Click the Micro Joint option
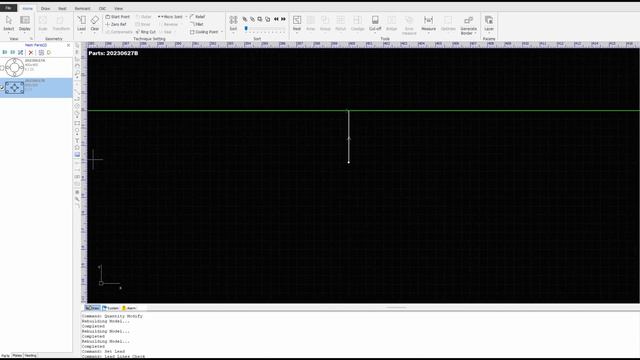640x360 pixels. pos(170,17)
